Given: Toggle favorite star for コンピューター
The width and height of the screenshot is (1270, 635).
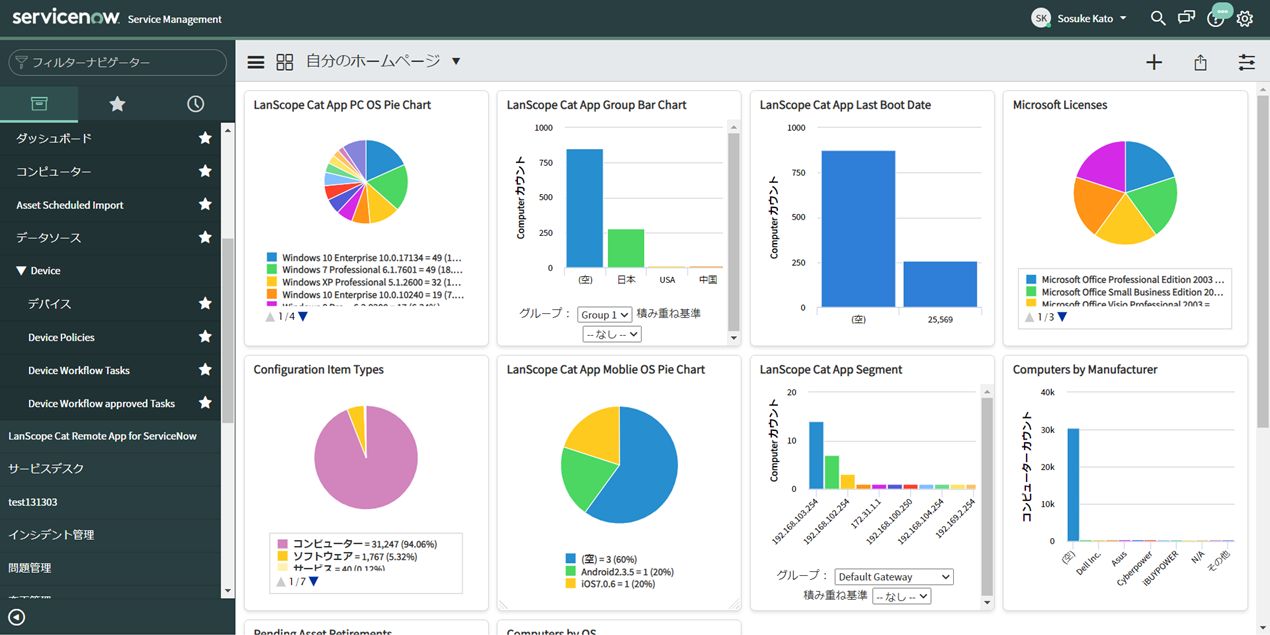Looking at the screenshot, I should coord(205,171).
